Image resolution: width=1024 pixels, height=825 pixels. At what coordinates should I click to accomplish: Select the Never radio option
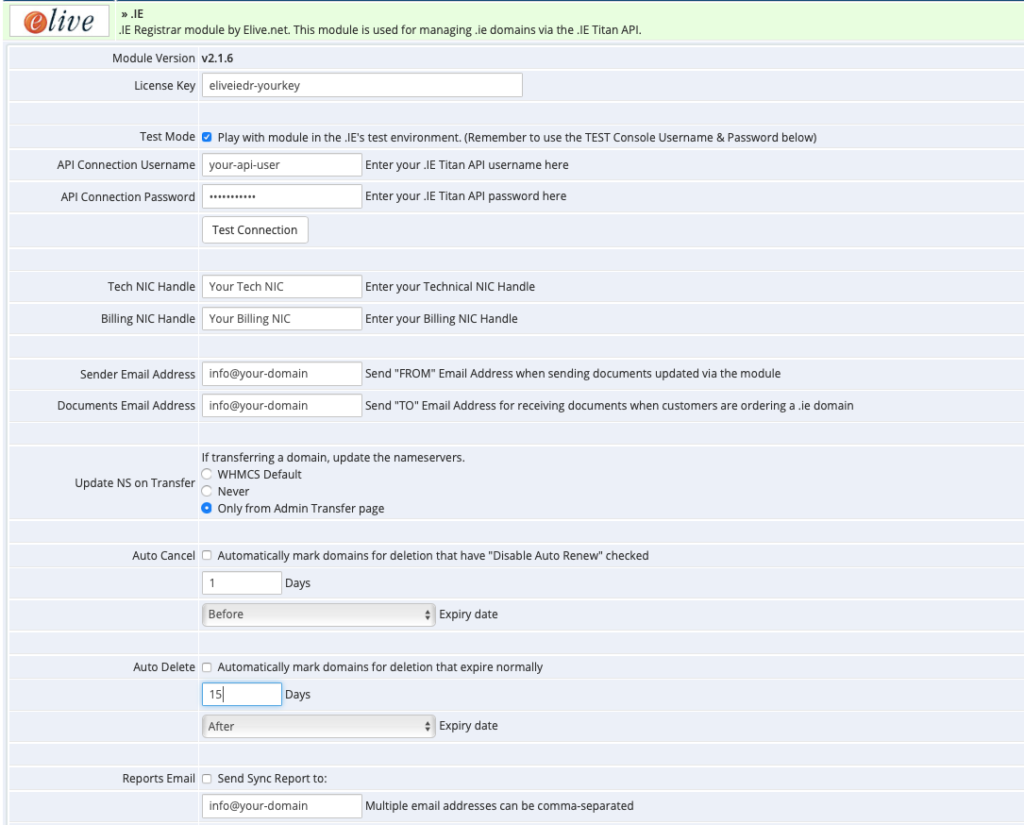click(x=207, y=491)
